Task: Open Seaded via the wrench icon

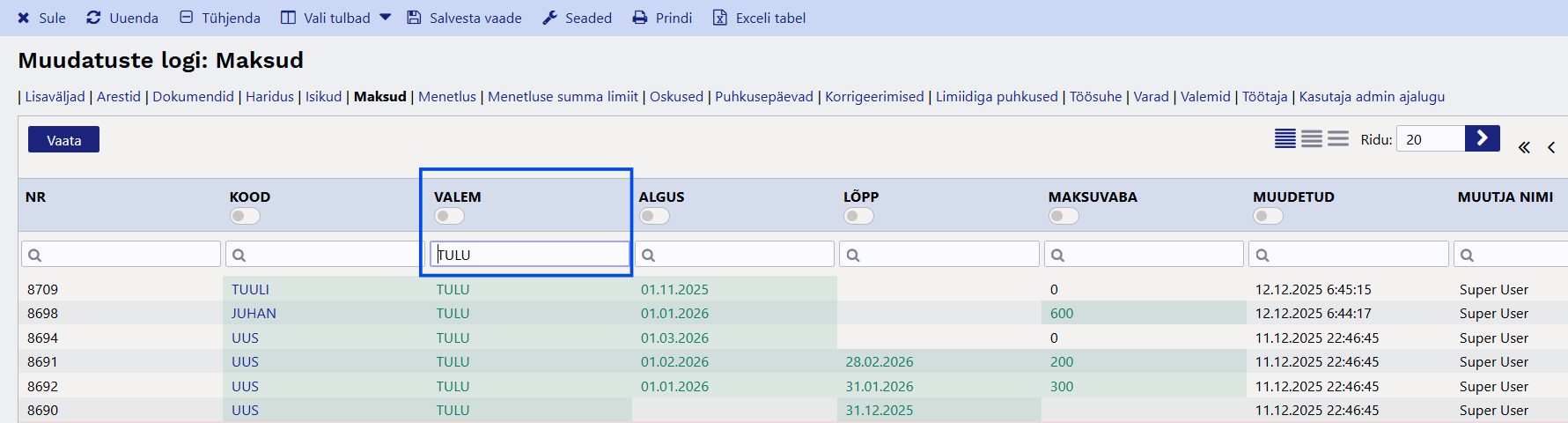Action: [x=550, y=18]
